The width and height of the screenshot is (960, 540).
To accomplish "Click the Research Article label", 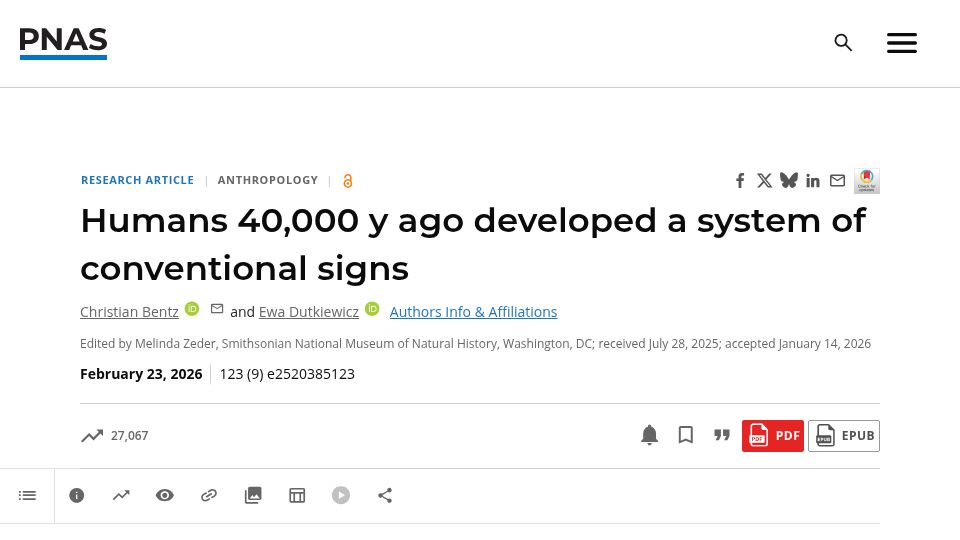I will pos(137,180).
